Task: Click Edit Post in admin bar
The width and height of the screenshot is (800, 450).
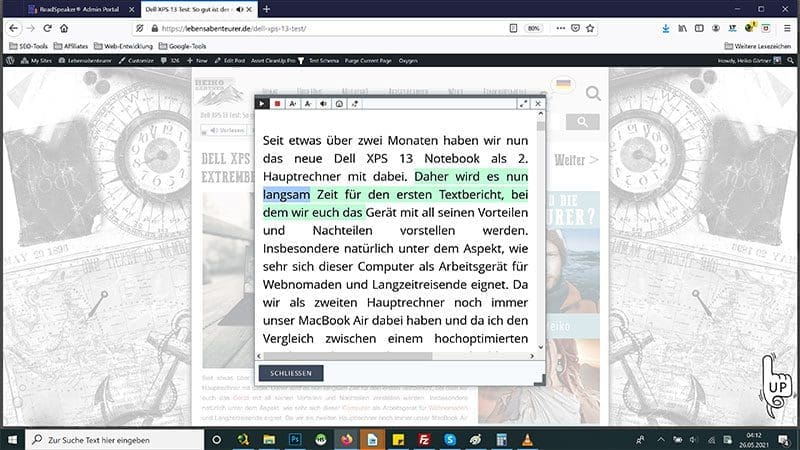Action: [230, 60]
